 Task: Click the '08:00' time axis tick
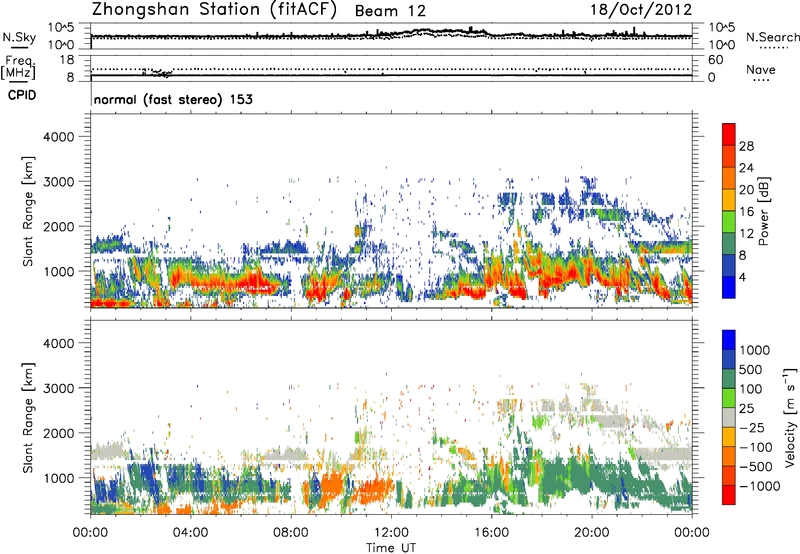pyautogui.click(x=291, y=533)
